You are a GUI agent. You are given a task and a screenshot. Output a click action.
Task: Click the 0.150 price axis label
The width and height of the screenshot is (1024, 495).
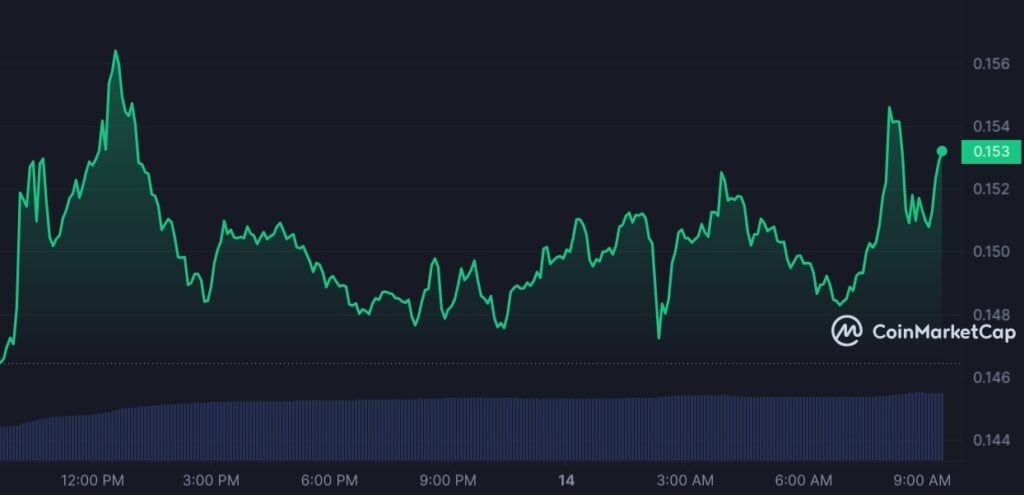[x=991, y=251]
